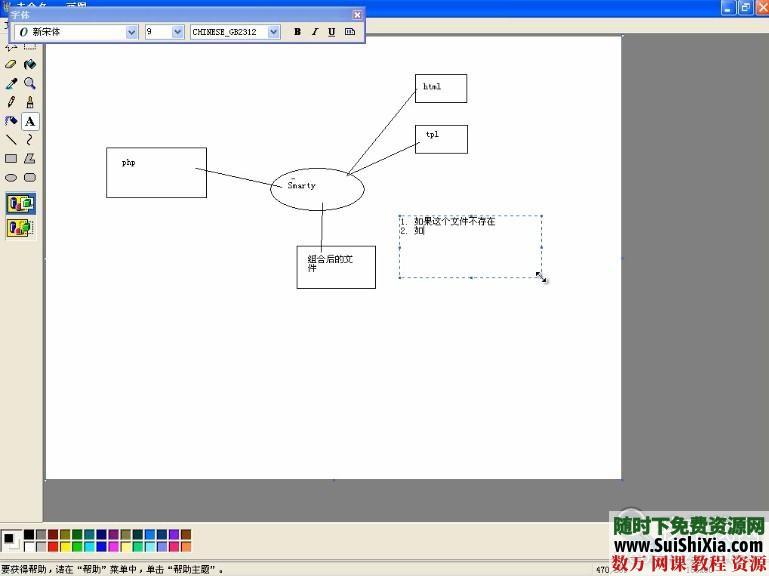Viewport: 769px width, 576px height.
Task: Pick the yellow color swatch
Action: click(x=65, y=547)
